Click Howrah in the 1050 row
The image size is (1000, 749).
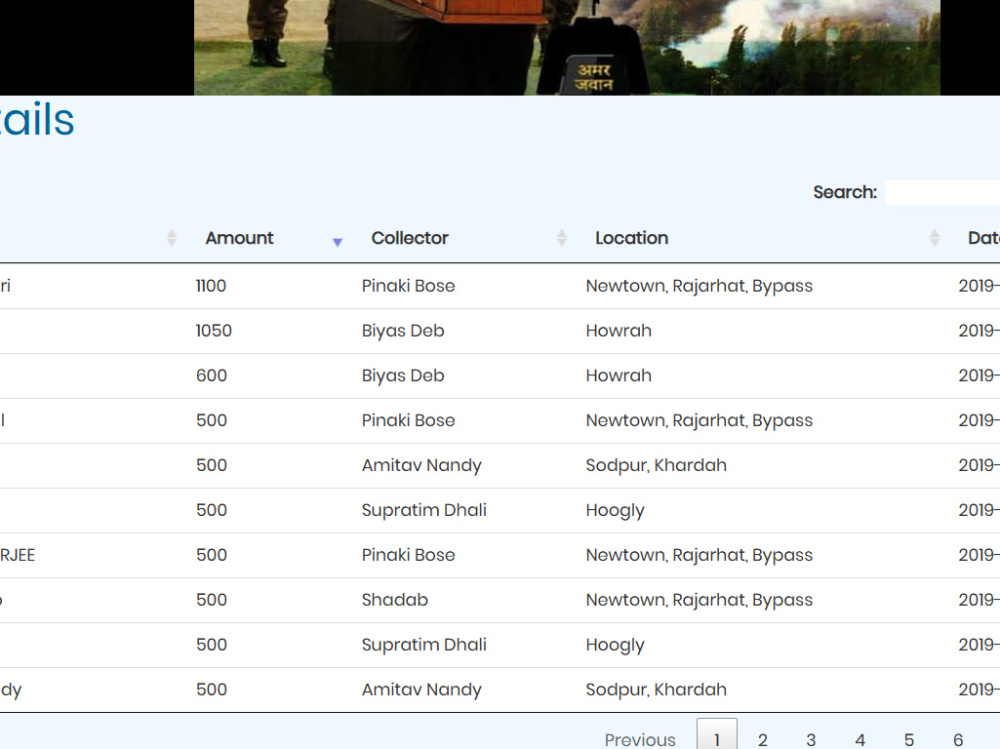619,330
